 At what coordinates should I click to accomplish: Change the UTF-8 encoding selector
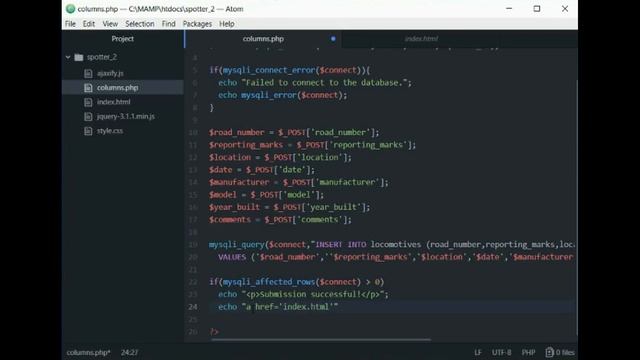[501, 352]
